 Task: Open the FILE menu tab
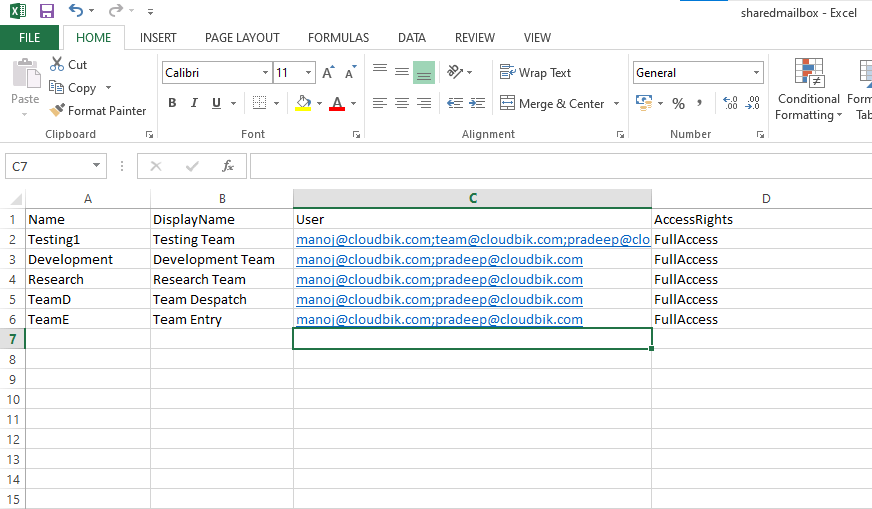pyautogui.click(x=30, y=38)
